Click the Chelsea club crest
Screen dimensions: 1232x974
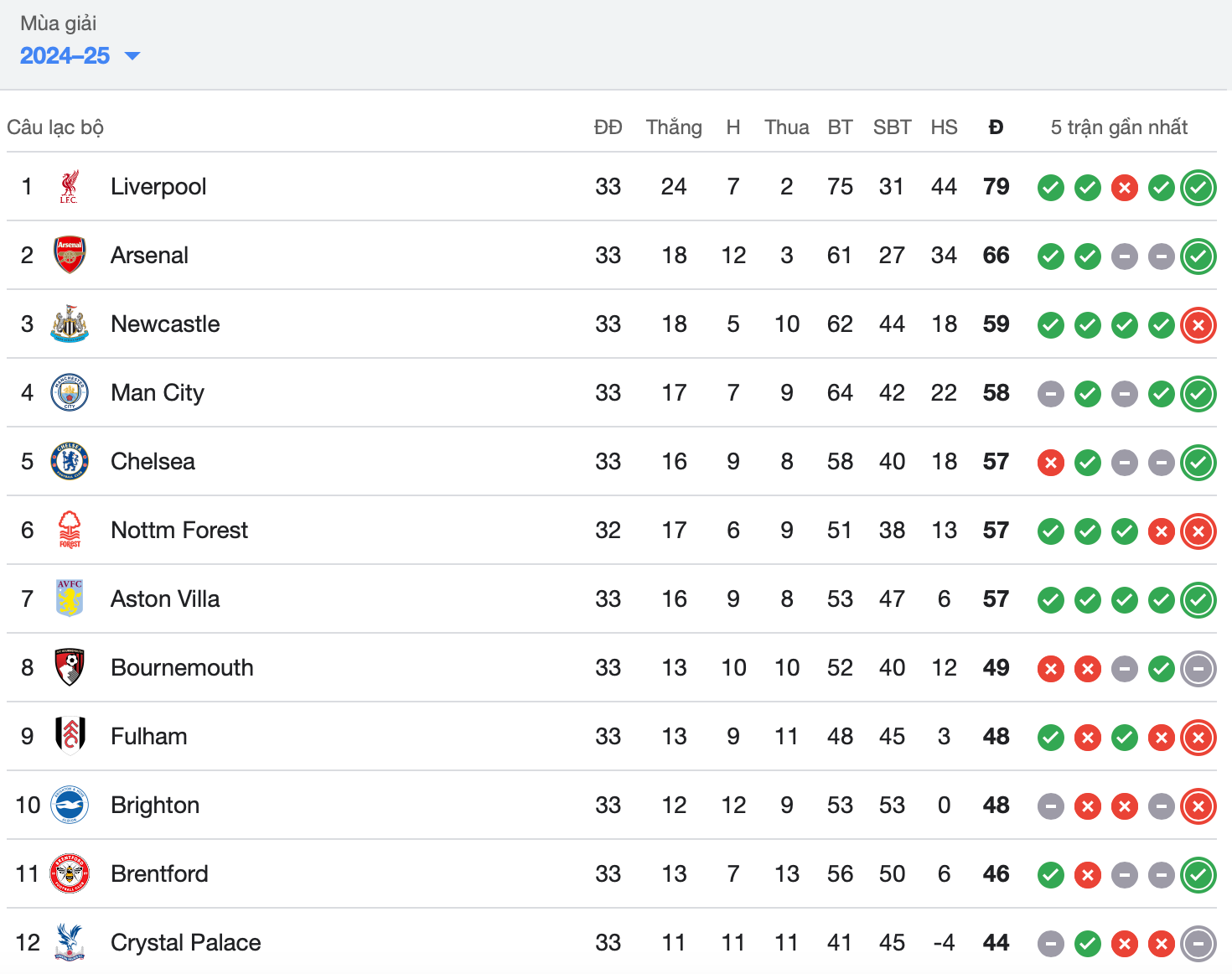(70, 462)
